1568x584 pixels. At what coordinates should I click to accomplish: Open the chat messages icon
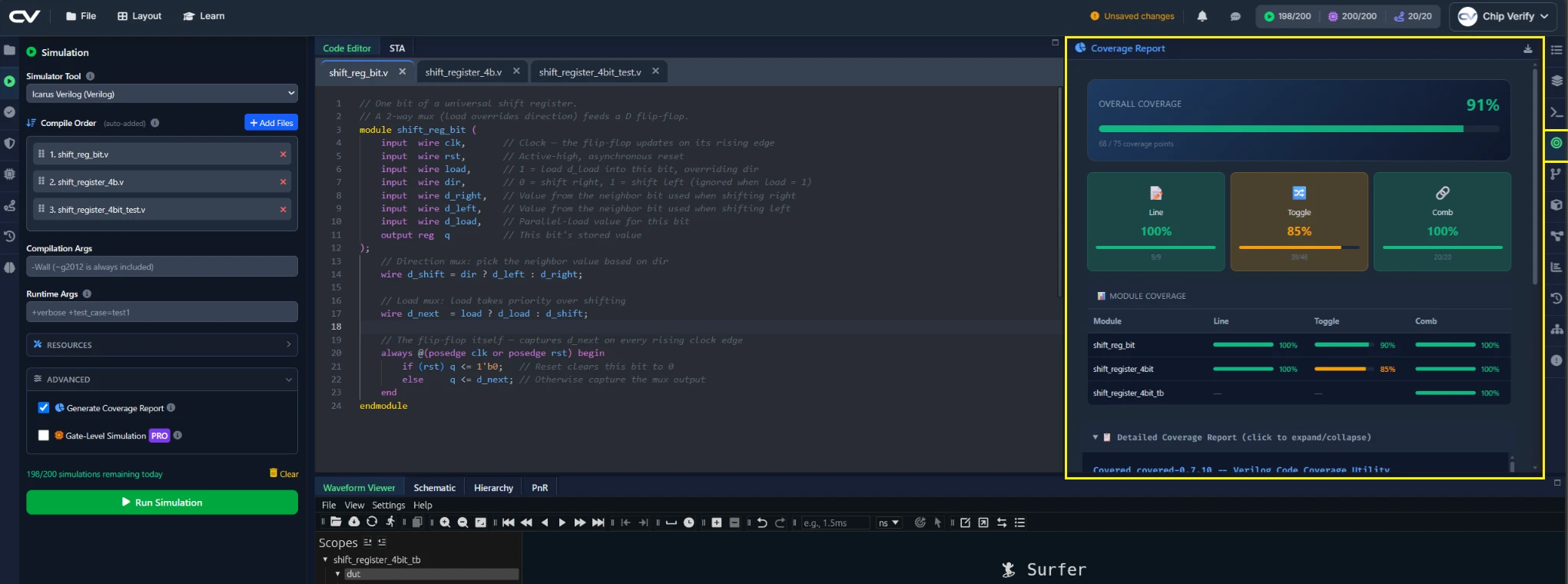click(1235, 16)
